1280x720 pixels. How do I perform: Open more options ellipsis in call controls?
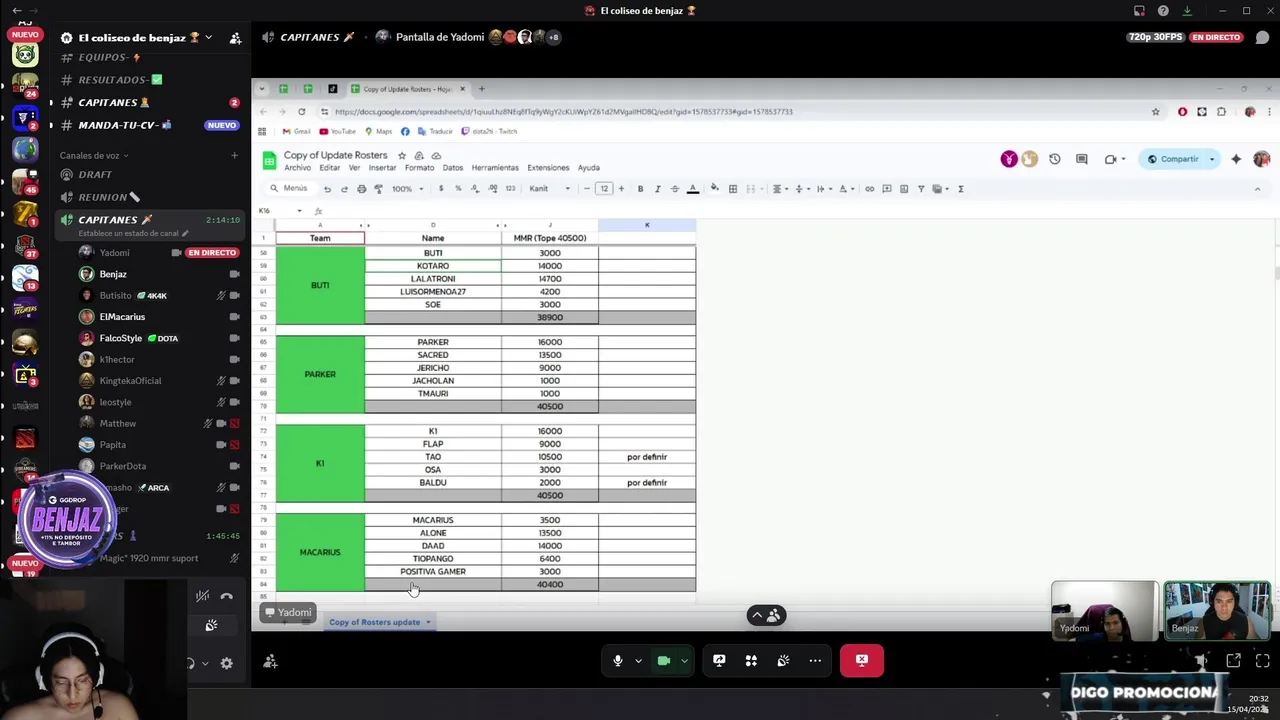(815, 660)
